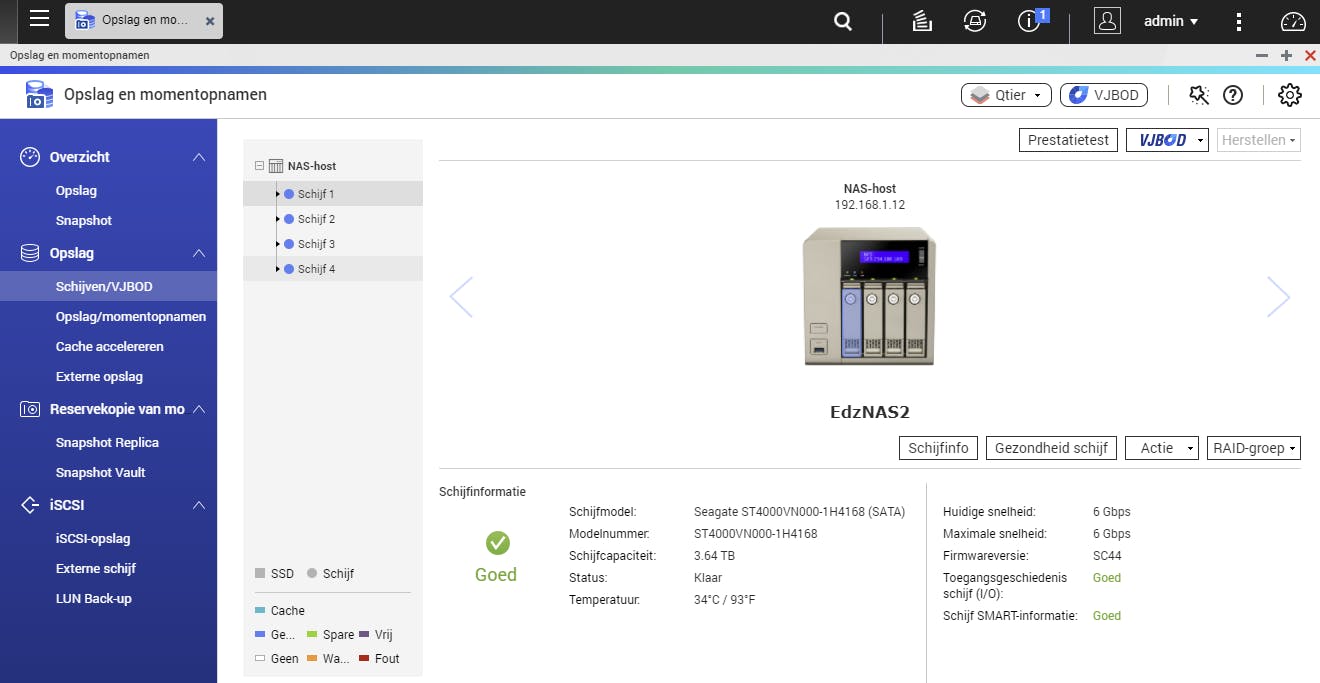Click the Cache legend color swatch
This screenshot has height=683, width=1320.
260,610
